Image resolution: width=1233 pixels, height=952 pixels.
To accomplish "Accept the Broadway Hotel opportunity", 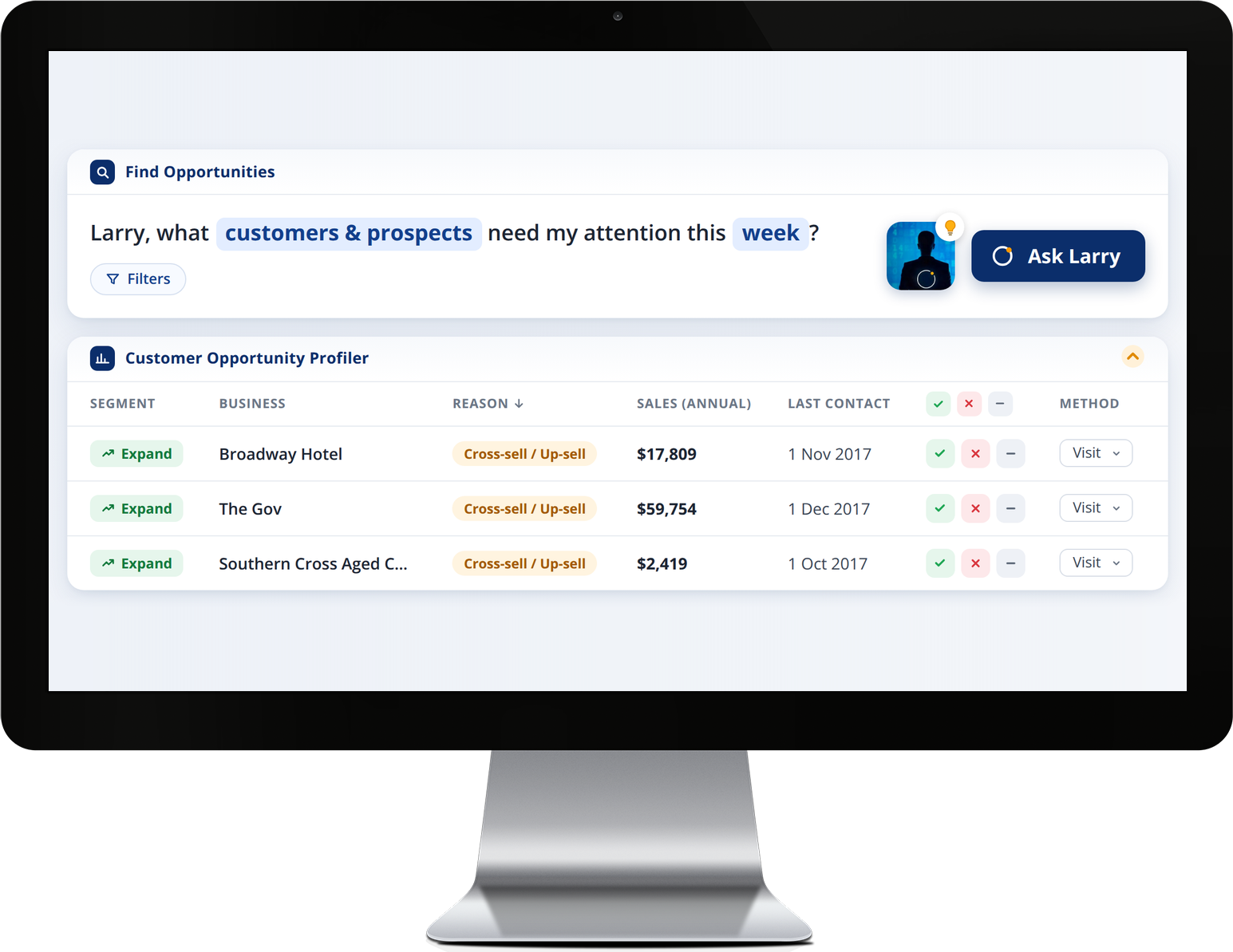I will 940,454.
